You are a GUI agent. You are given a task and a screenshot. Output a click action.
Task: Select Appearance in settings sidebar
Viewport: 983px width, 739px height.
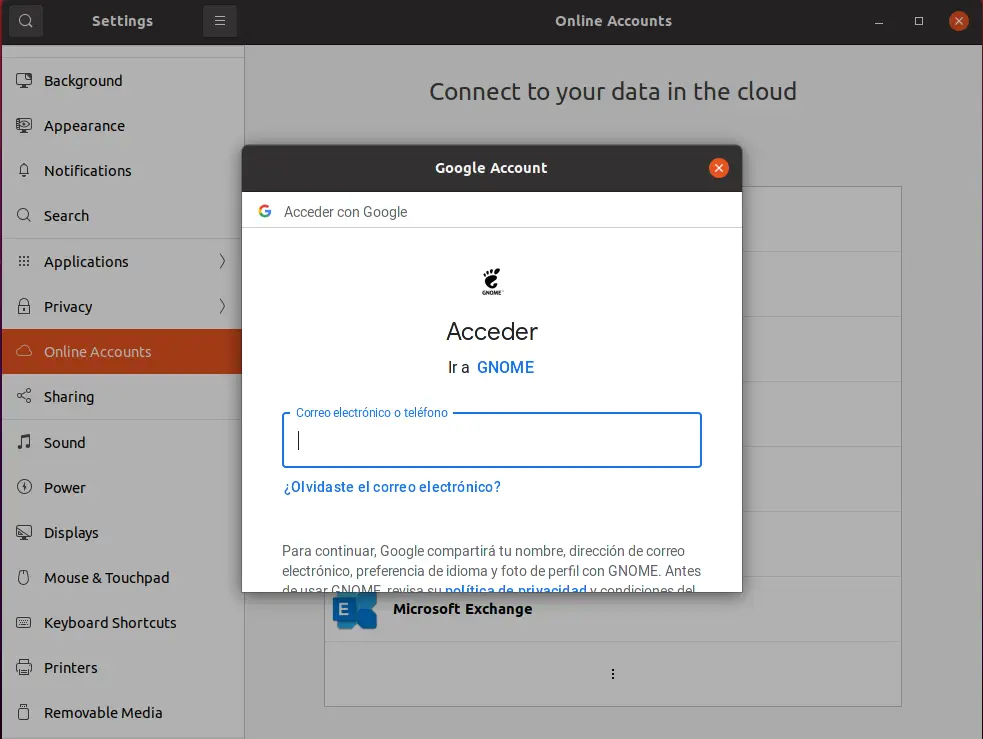(122, 125)
